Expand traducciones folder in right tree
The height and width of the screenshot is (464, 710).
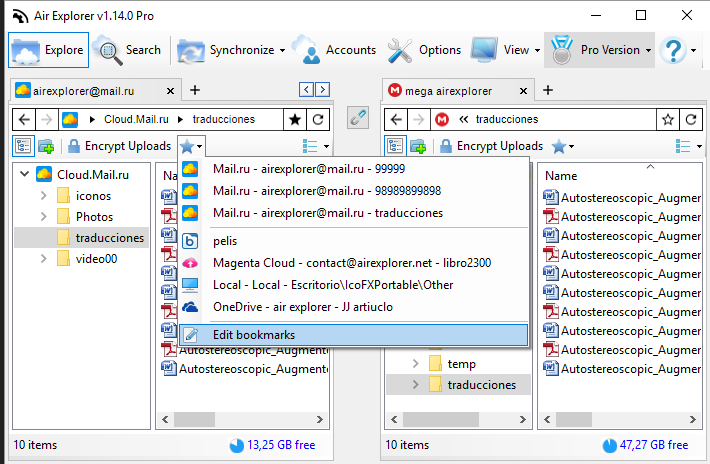(416, 385)
